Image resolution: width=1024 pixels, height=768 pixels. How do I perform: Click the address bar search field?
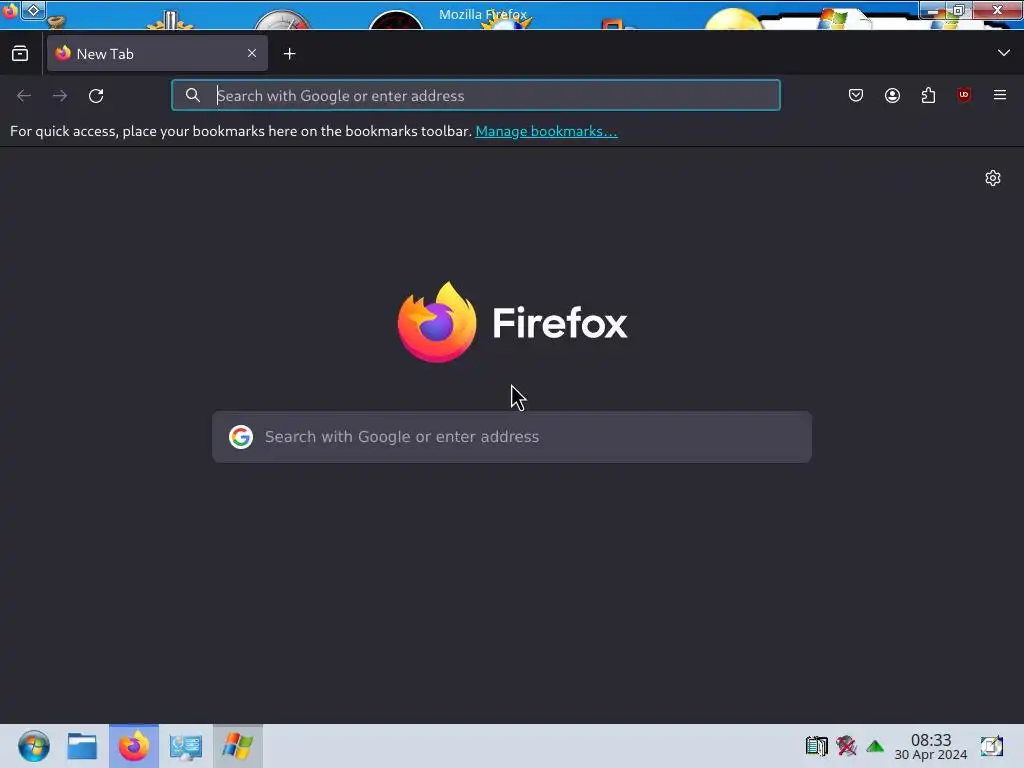(475, 95)
